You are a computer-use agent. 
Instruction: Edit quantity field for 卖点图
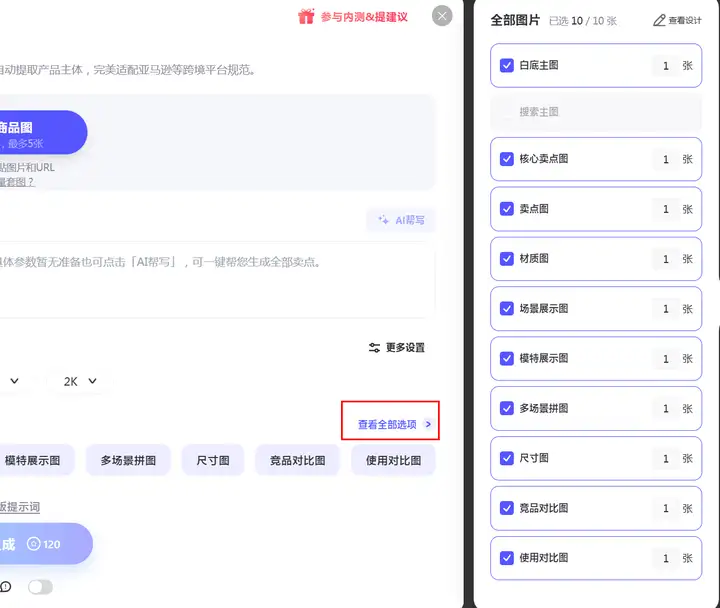click(666, 209)
